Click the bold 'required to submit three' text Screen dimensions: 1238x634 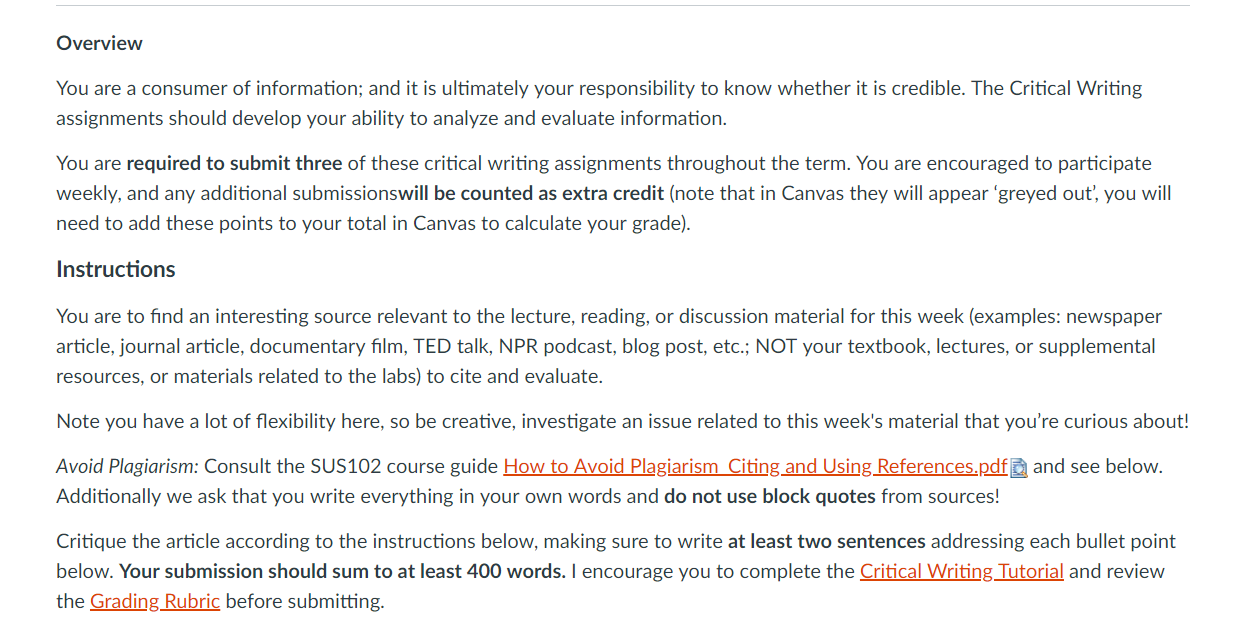click(234, 163)
